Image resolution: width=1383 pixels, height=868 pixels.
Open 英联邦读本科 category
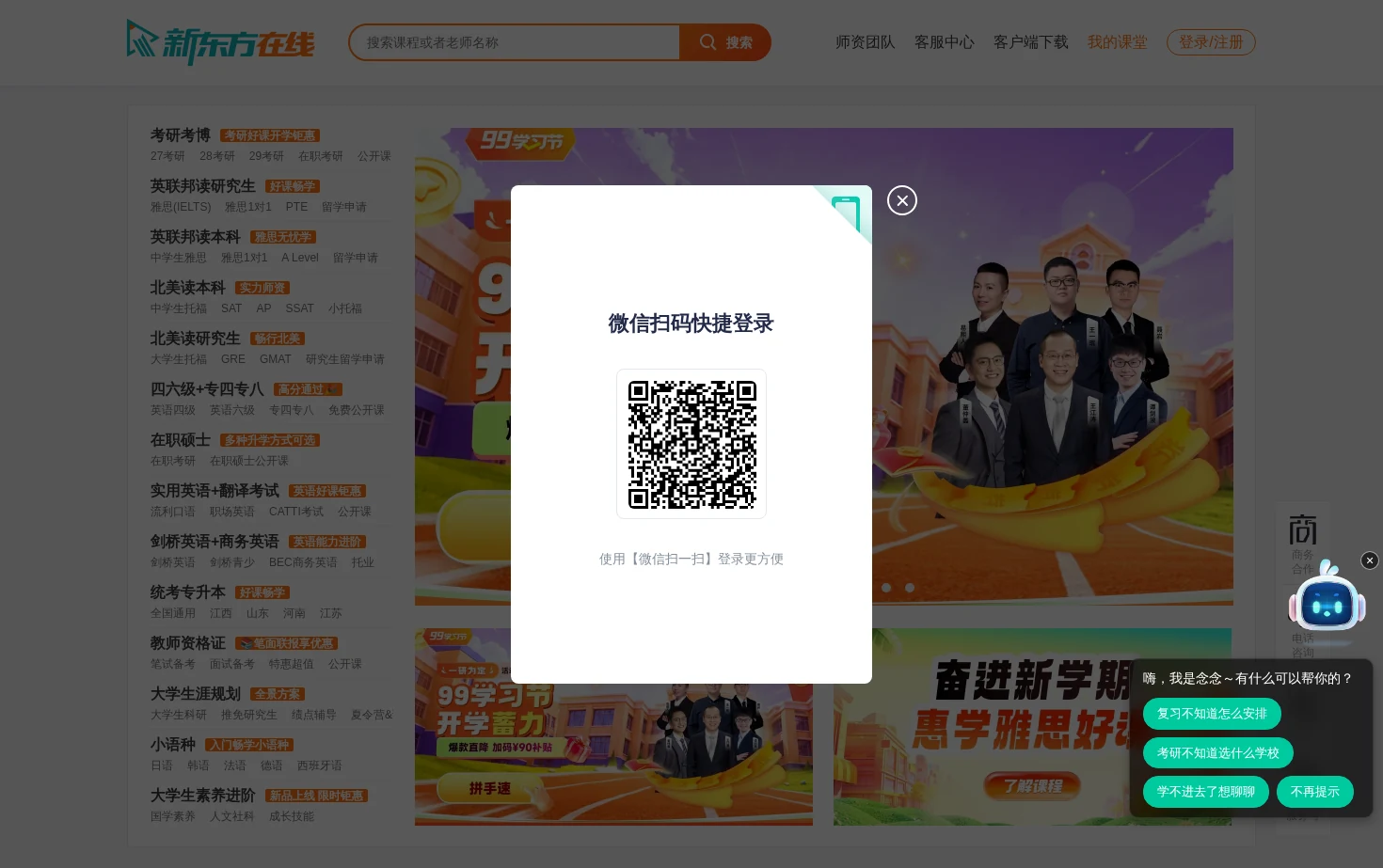(196, 237)
